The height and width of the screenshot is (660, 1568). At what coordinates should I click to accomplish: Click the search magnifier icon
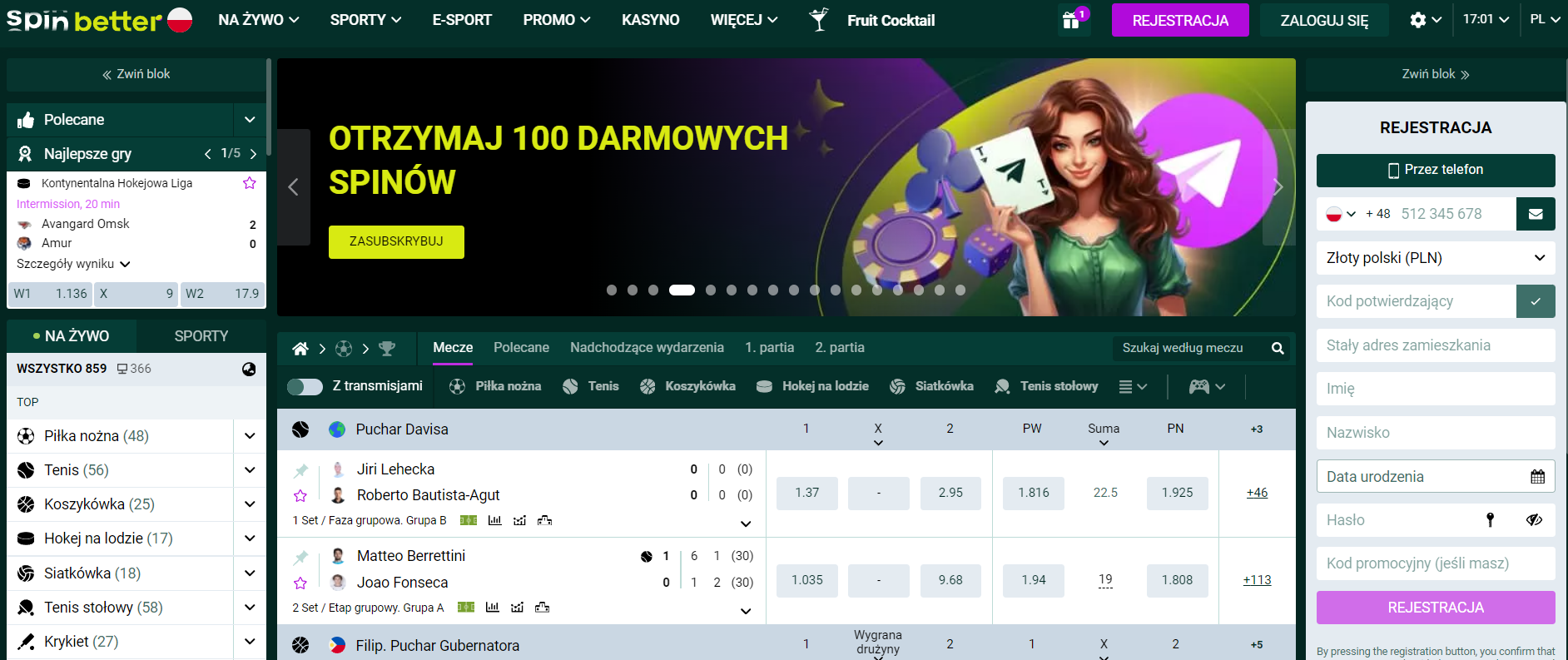(1277, 349)
